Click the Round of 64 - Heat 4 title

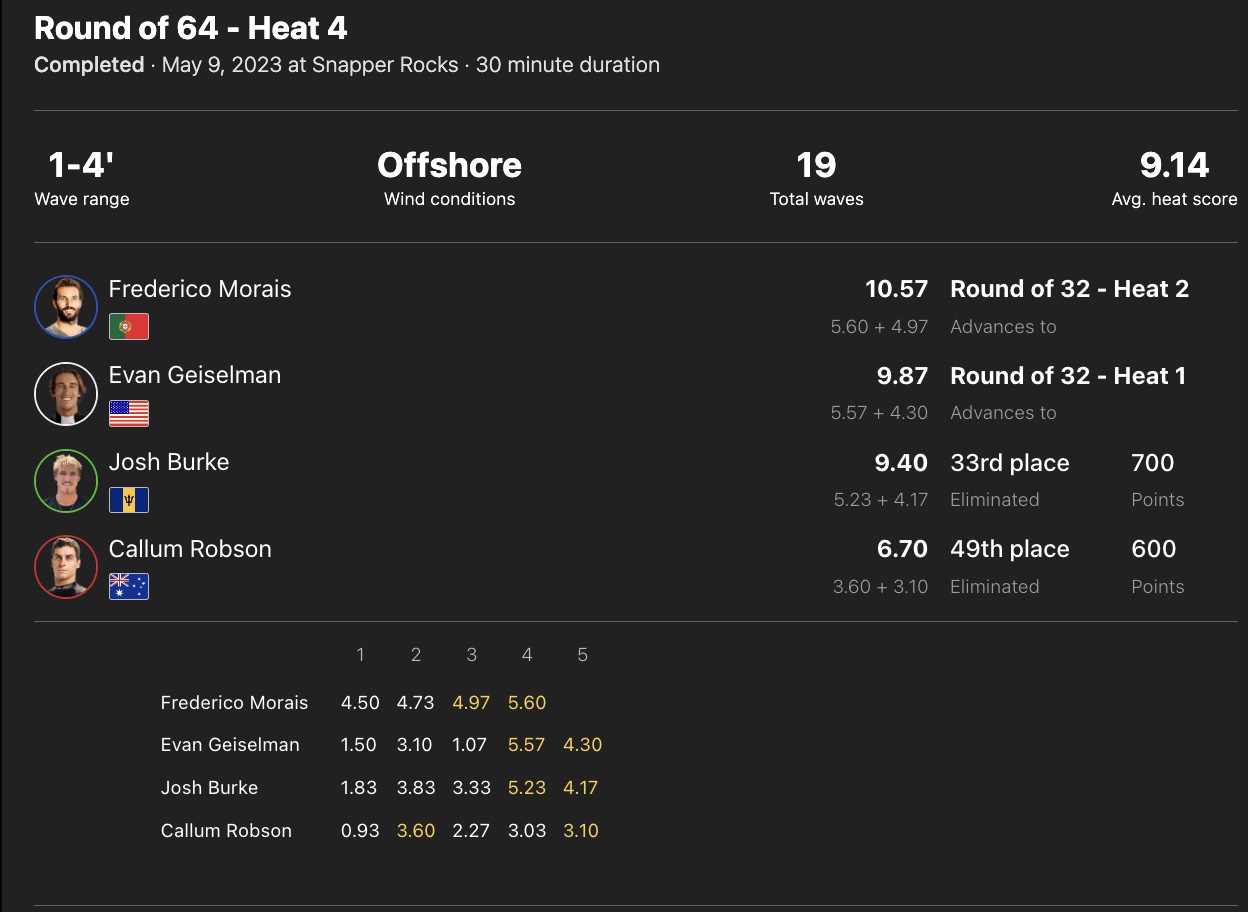191,28
